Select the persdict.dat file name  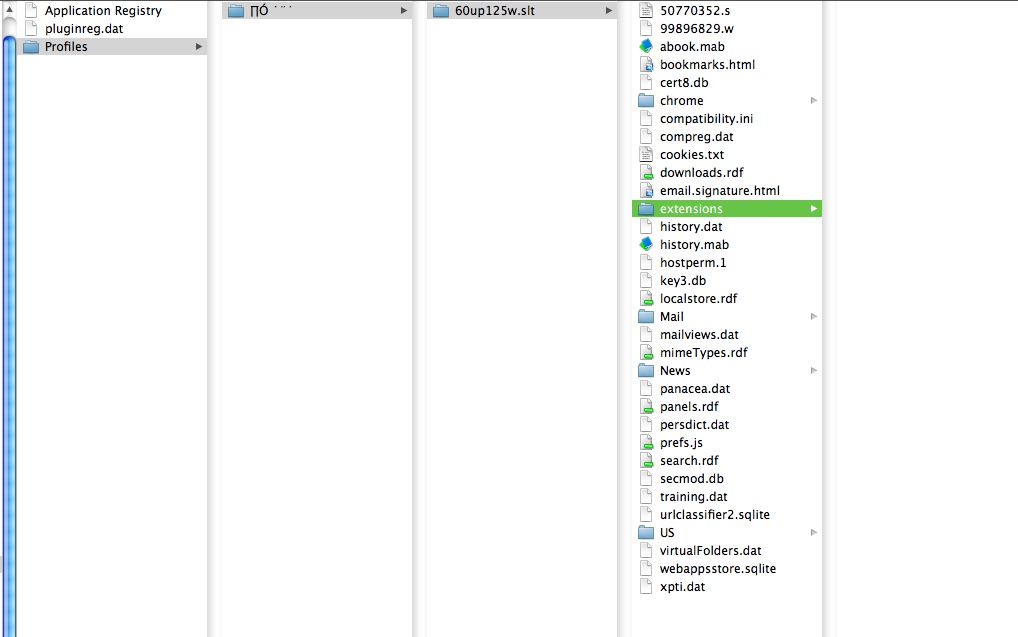[x=694, y=425]
